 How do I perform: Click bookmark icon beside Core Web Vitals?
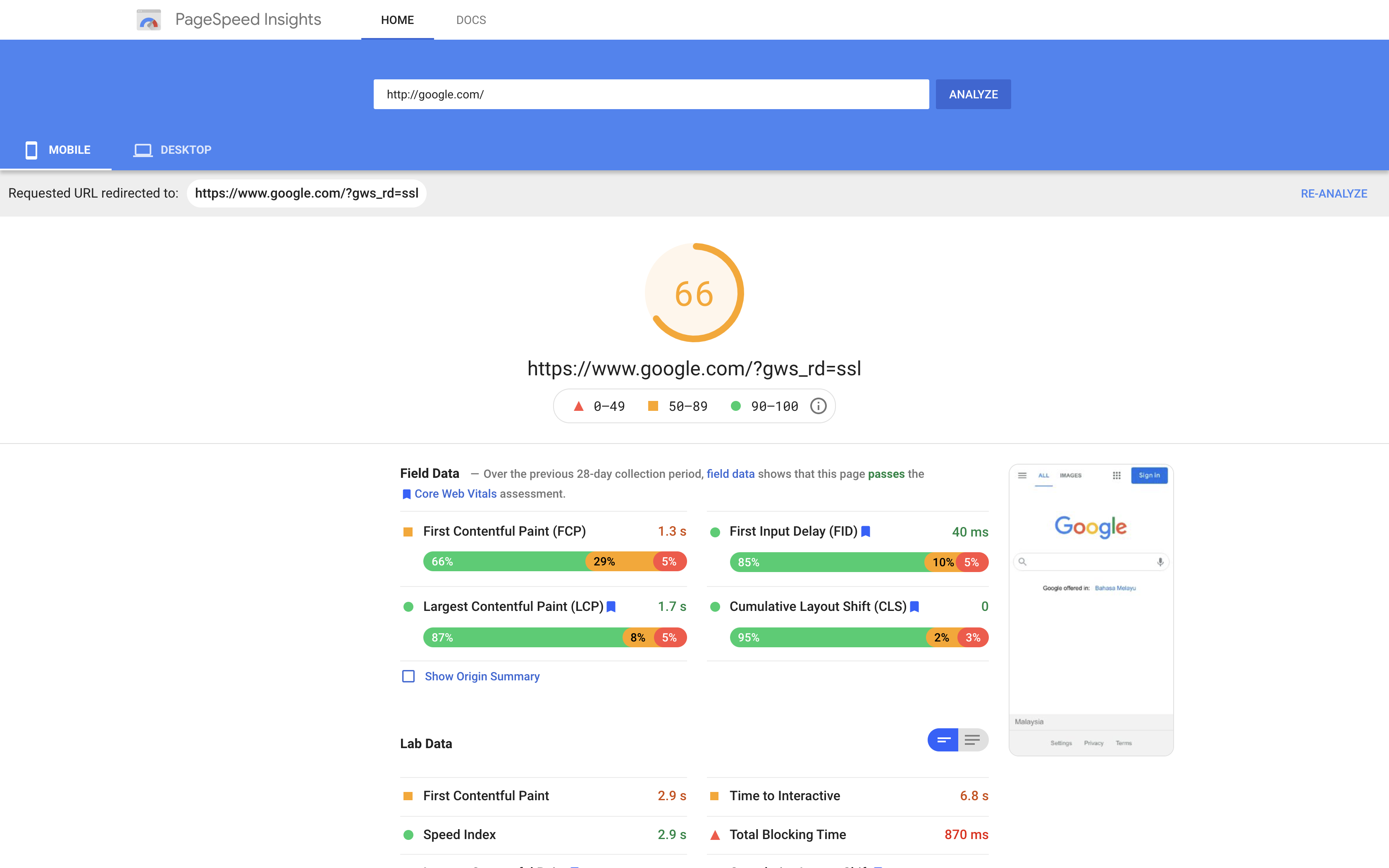406,494
